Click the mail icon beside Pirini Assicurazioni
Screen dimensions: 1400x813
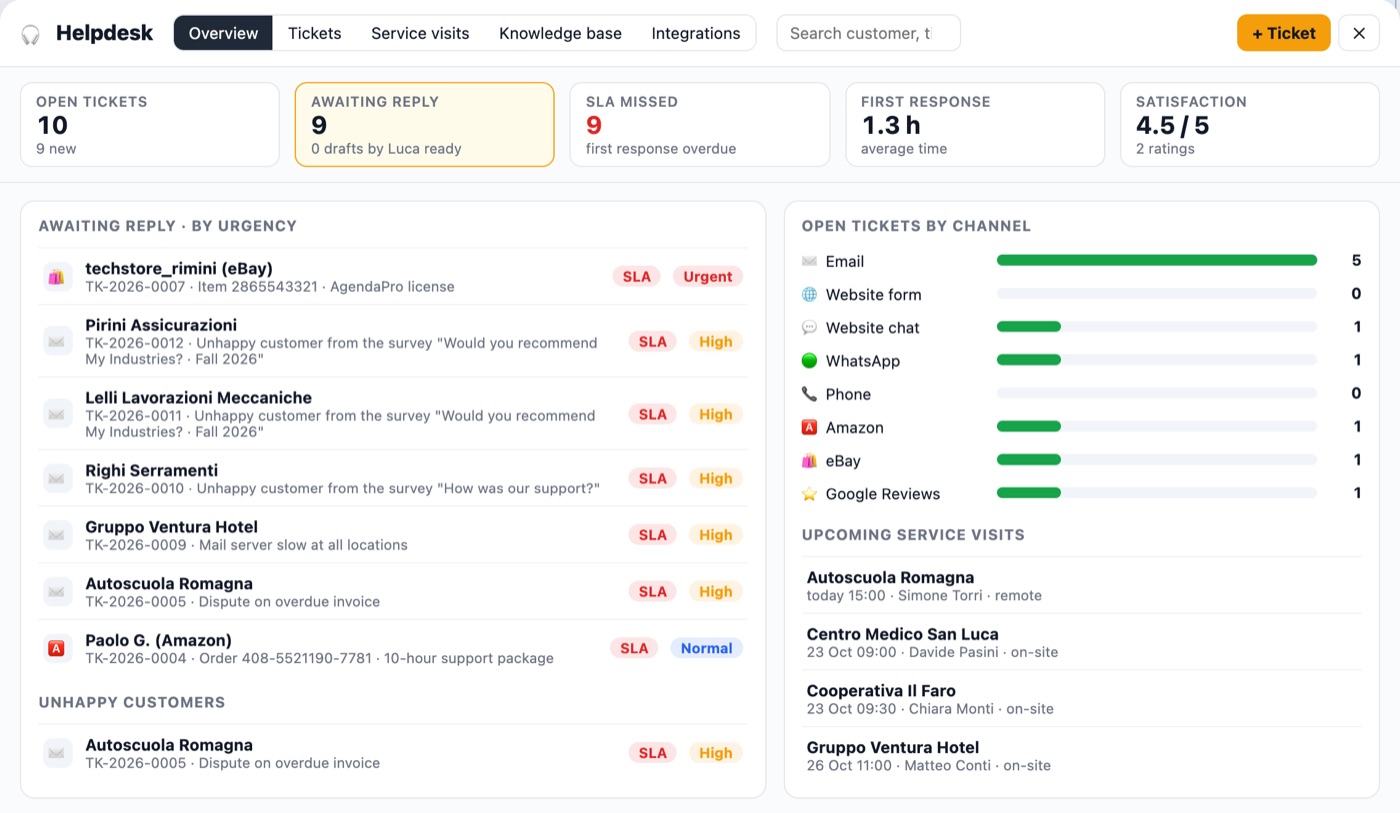point(57,341)
